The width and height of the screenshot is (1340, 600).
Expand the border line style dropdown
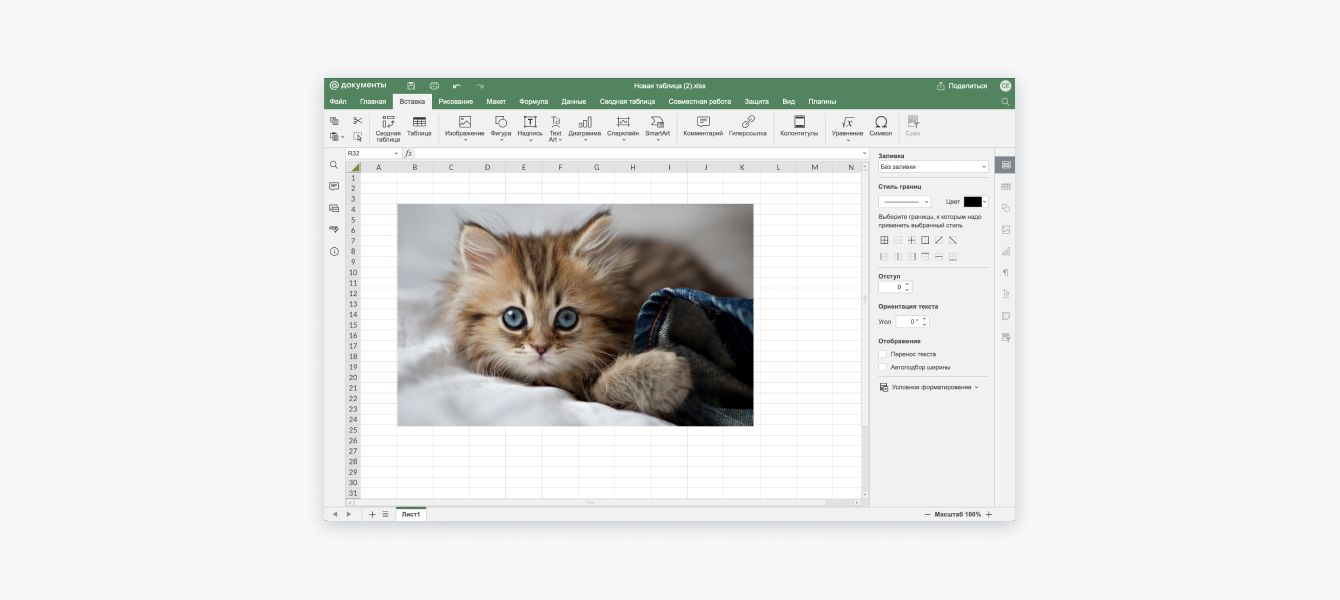(905, 202)
